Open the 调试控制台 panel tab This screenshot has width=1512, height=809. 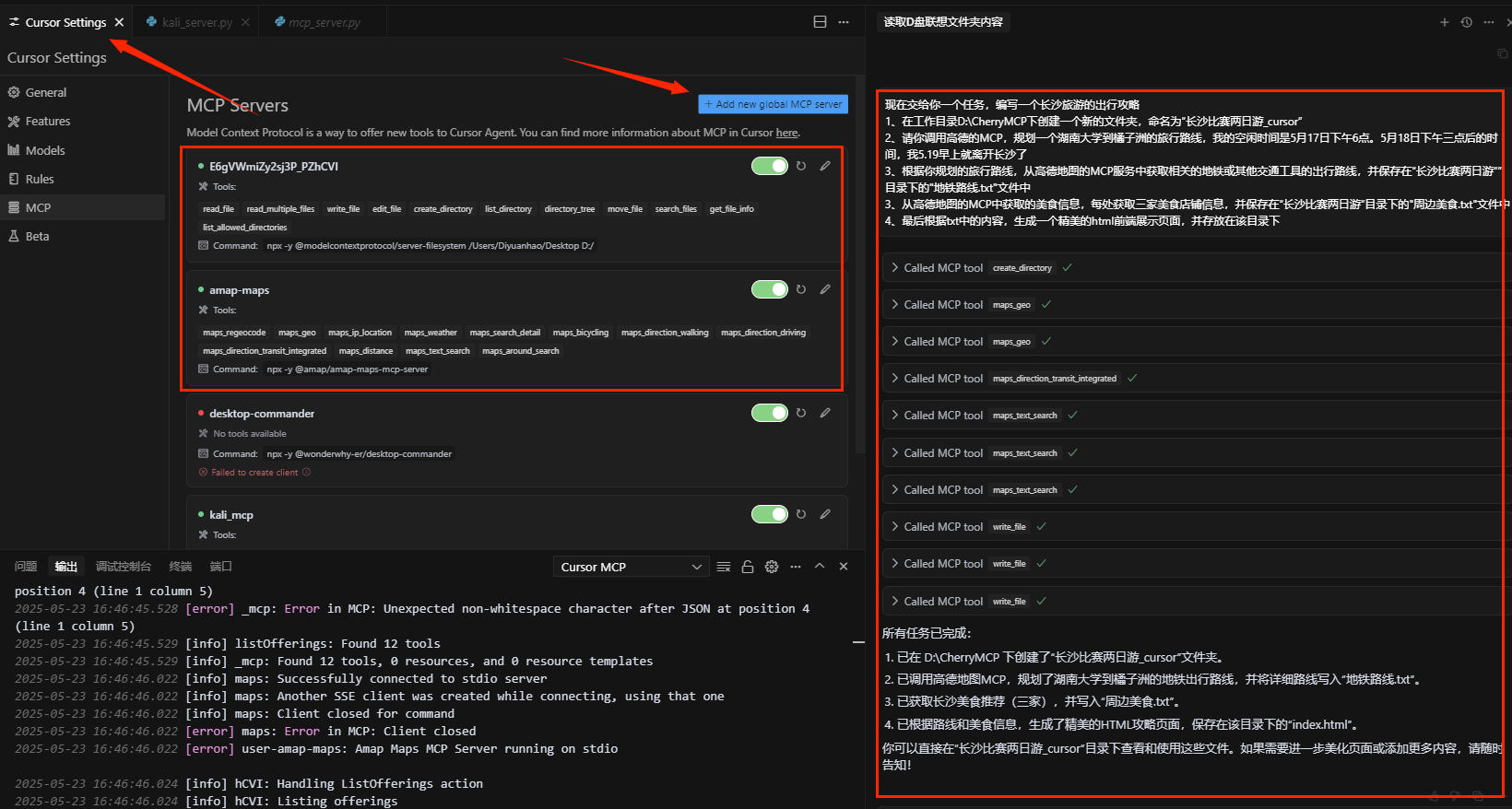point(124,567)
